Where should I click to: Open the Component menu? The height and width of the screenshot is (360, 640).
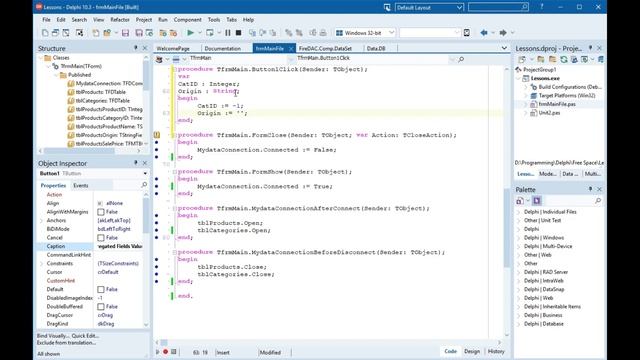pyautogui.click(x=187, y=20)
